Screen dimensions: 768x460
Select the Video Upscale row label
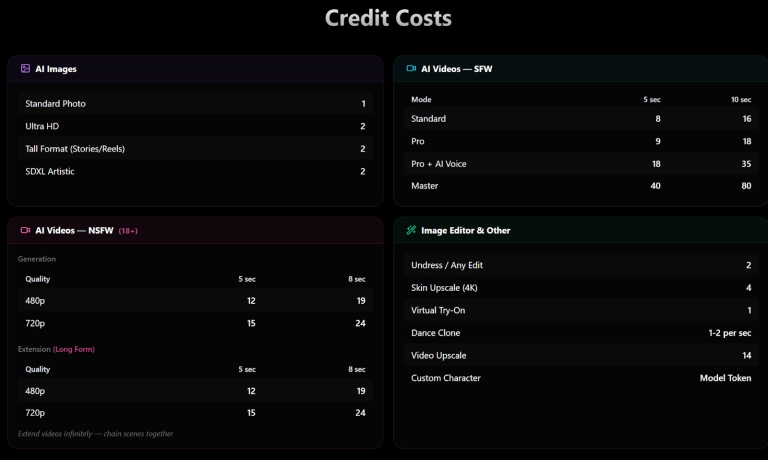(x=439, y=356)
